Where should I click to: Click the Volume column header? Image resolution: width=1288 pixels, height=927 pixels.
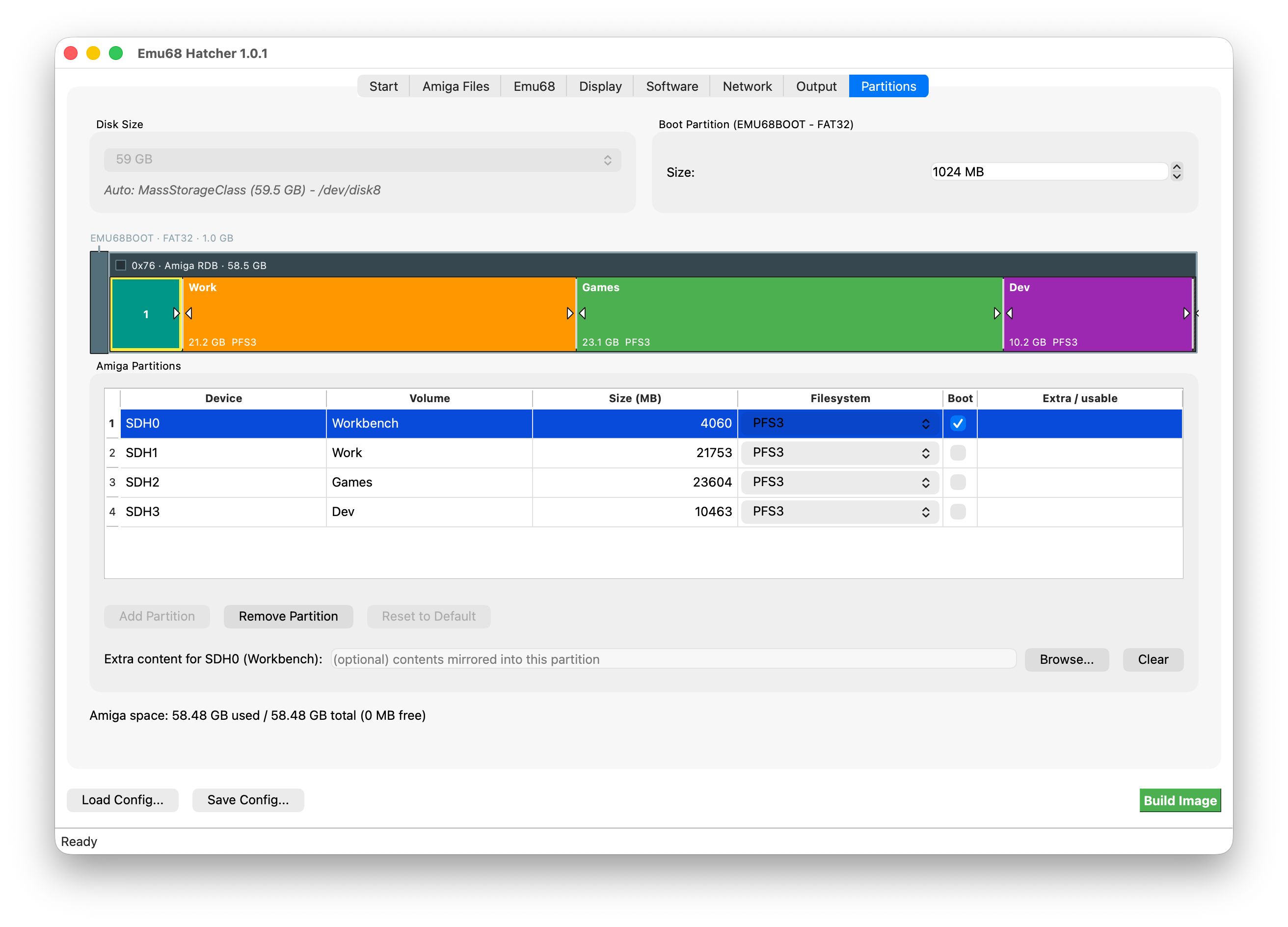(x=429, y=398)
